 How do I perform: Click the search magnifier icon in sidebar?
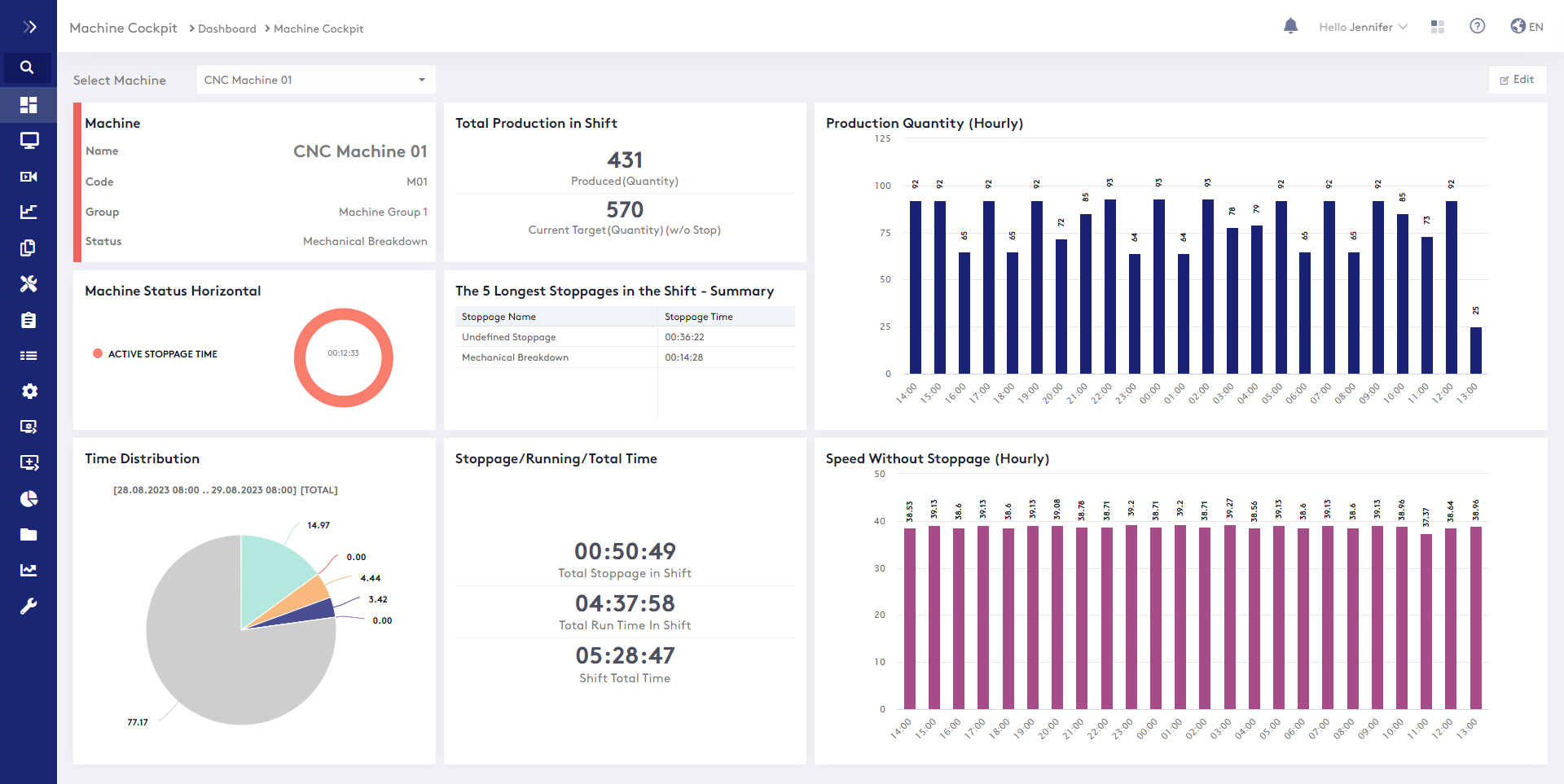[x=28, y=68]
